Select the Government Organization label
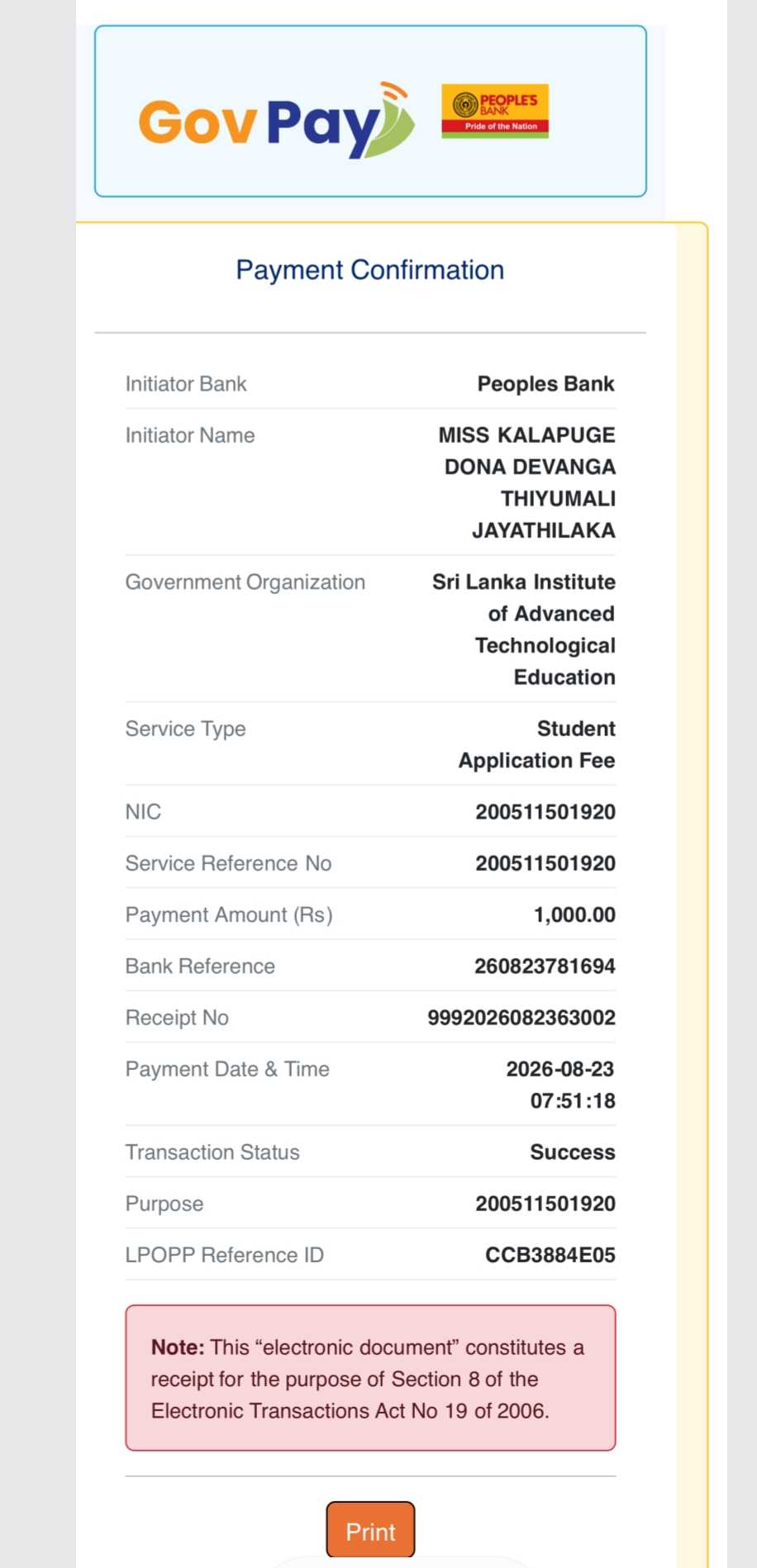The width and height of the screenshot is (757, 1568). coord(245,582)
